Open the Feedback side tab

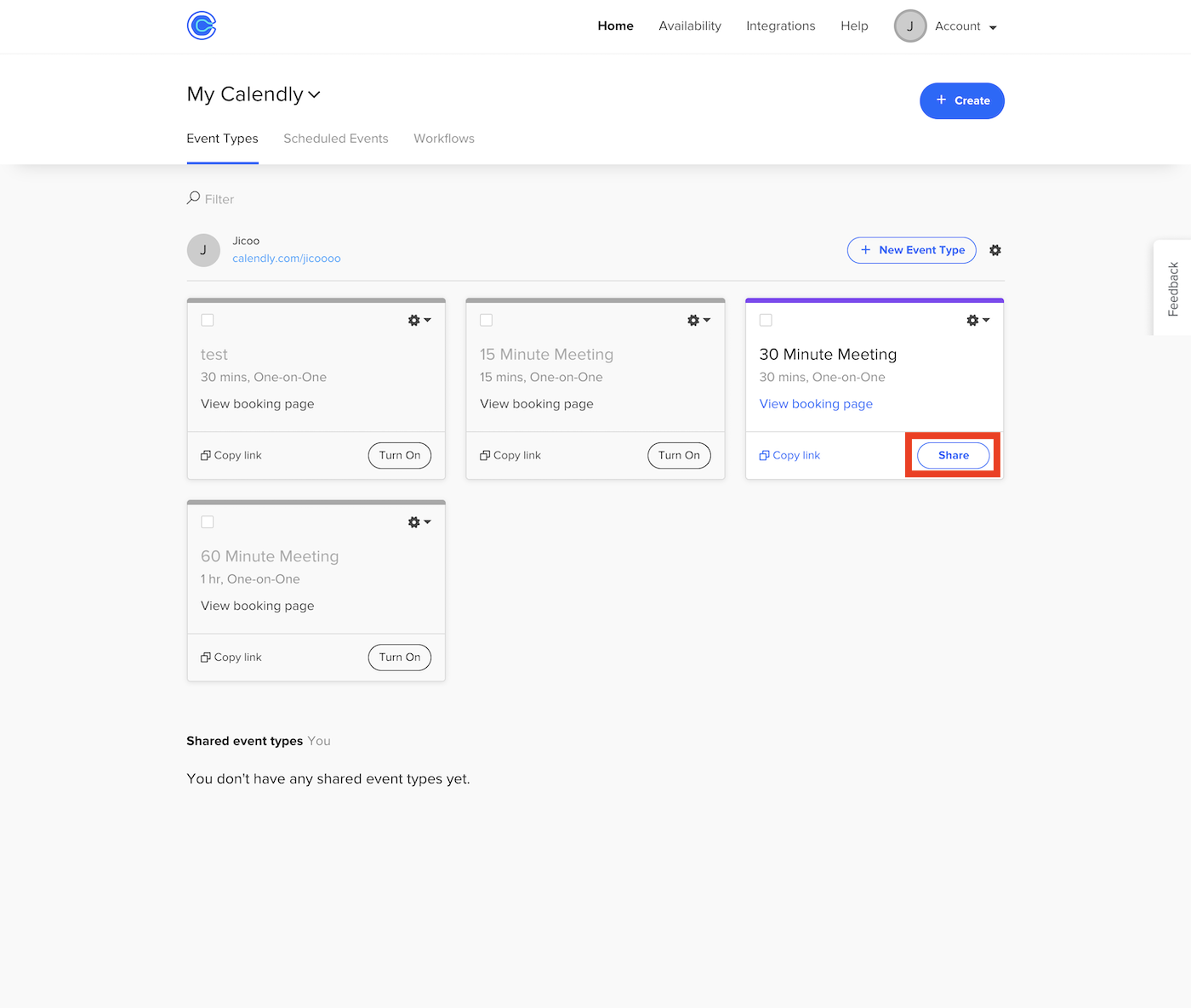[x=1173, y=288]
